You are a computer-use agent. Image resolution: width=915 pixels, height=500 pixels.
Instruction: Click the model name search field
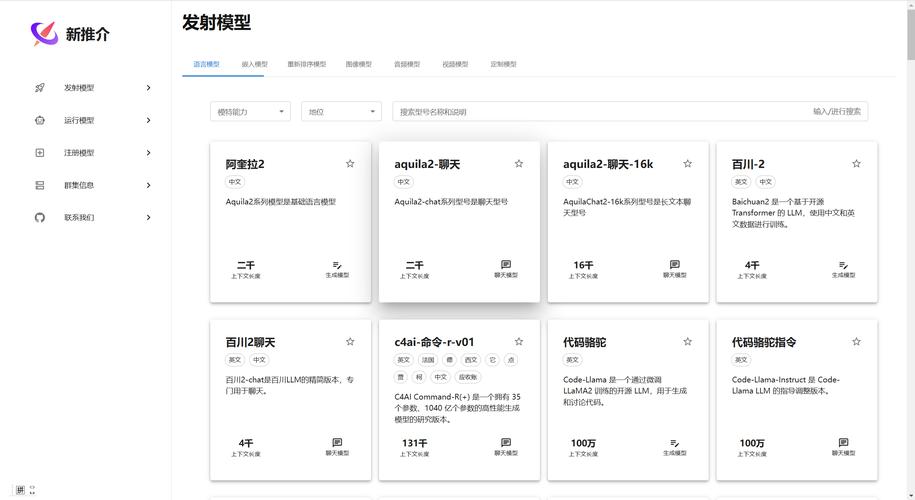tap(600, 112)
